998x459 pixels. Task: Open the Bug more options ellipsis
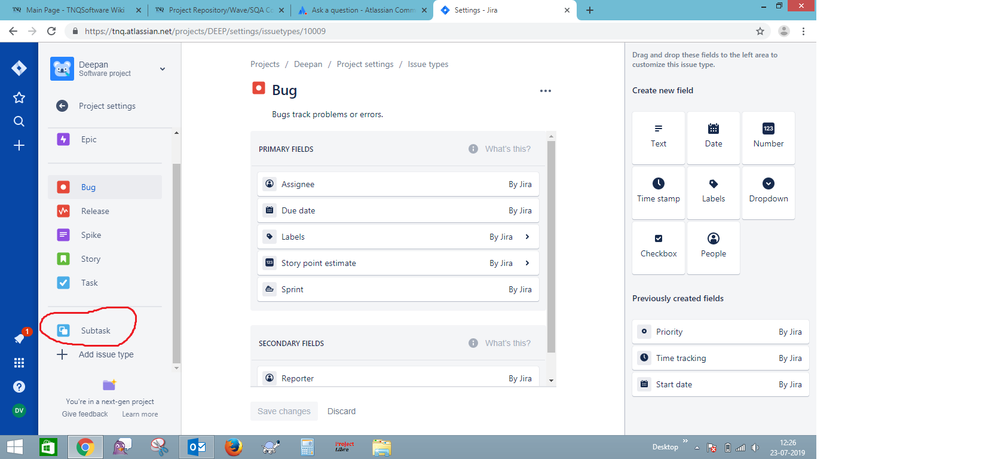tap(545, 91)
